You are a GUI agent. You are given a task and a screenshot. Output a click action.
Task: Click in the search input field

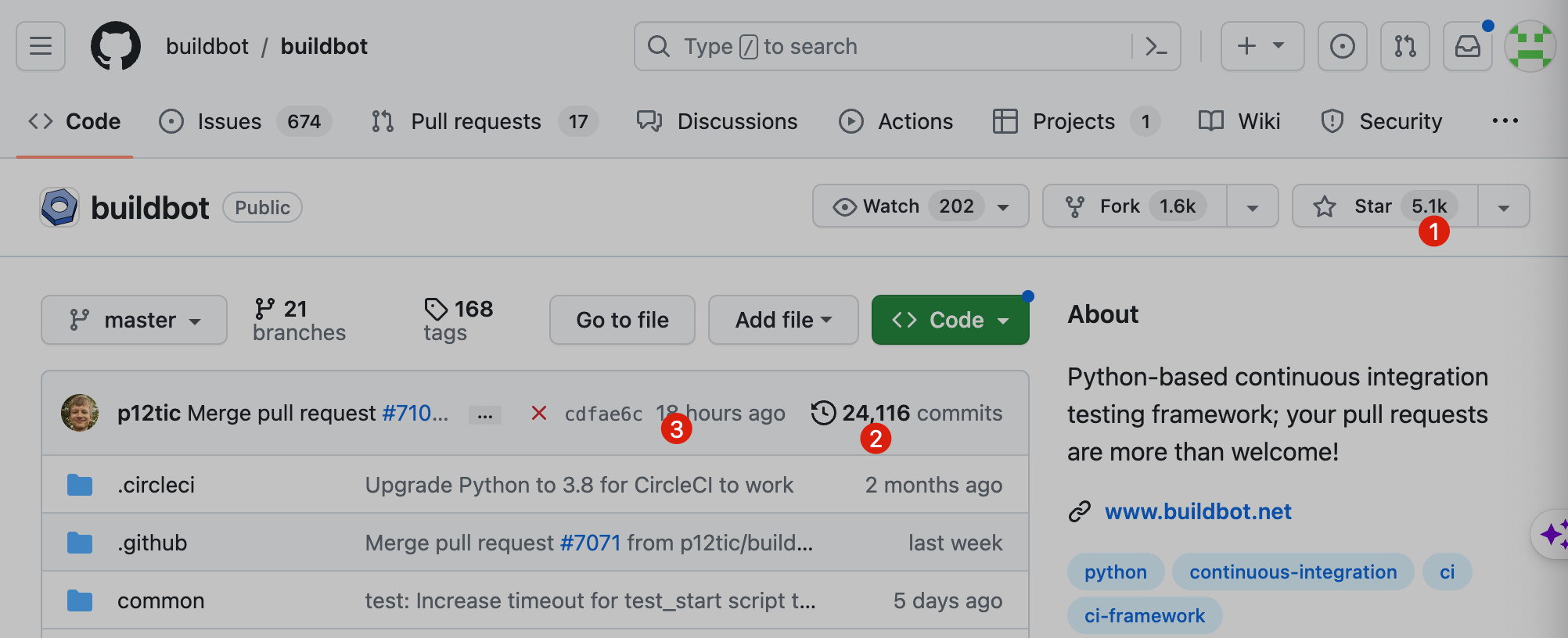(x=900, y=47)
